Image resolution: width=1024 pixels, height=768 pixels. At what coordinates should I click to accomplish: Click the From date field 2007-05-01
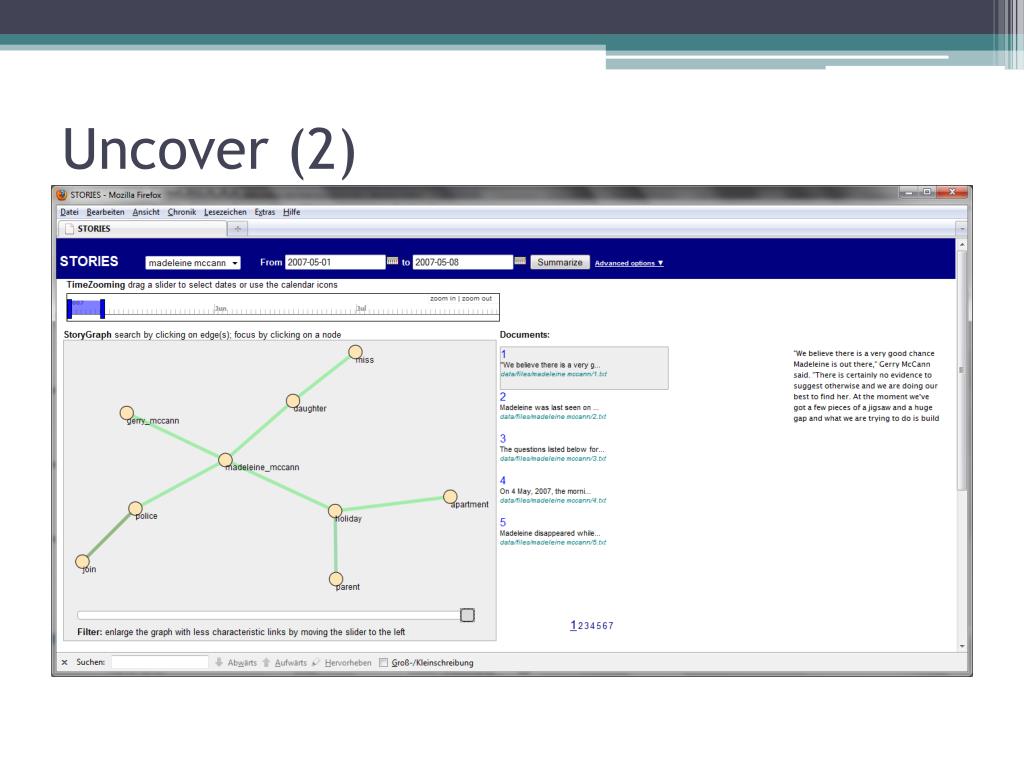tap(335, 262)
